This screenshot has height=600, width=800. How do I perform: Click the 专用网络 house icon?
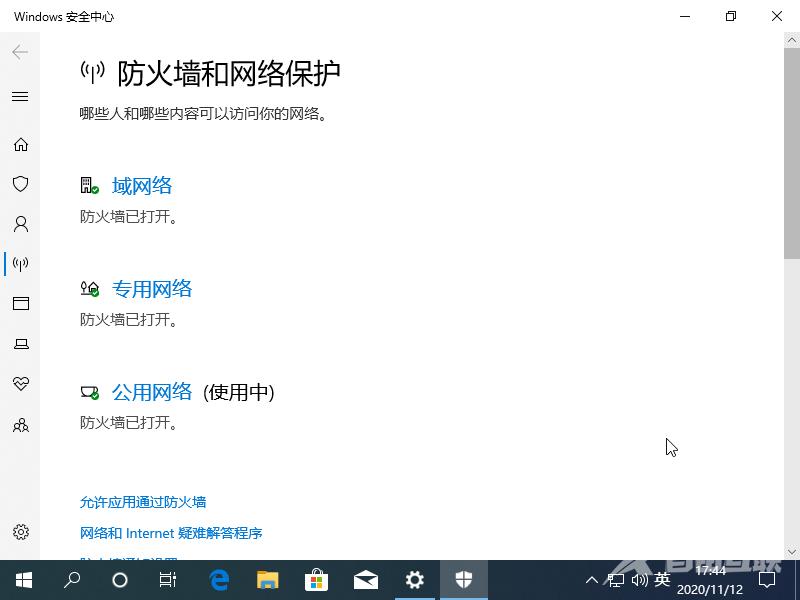(x=89, y=289)
